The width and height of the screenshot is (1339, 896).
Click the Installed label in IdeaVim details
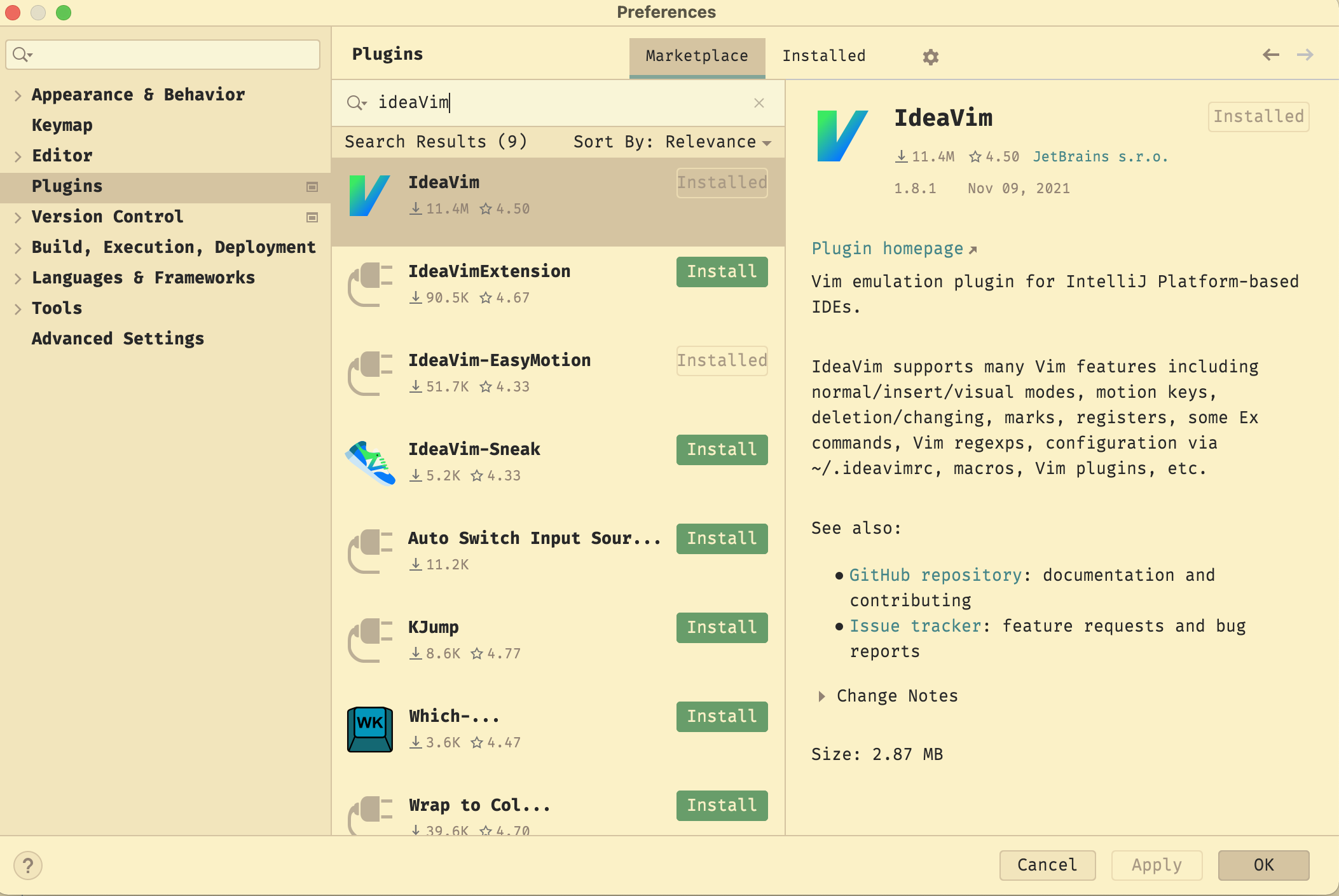pyautogui.click(x=1258, y=117)
